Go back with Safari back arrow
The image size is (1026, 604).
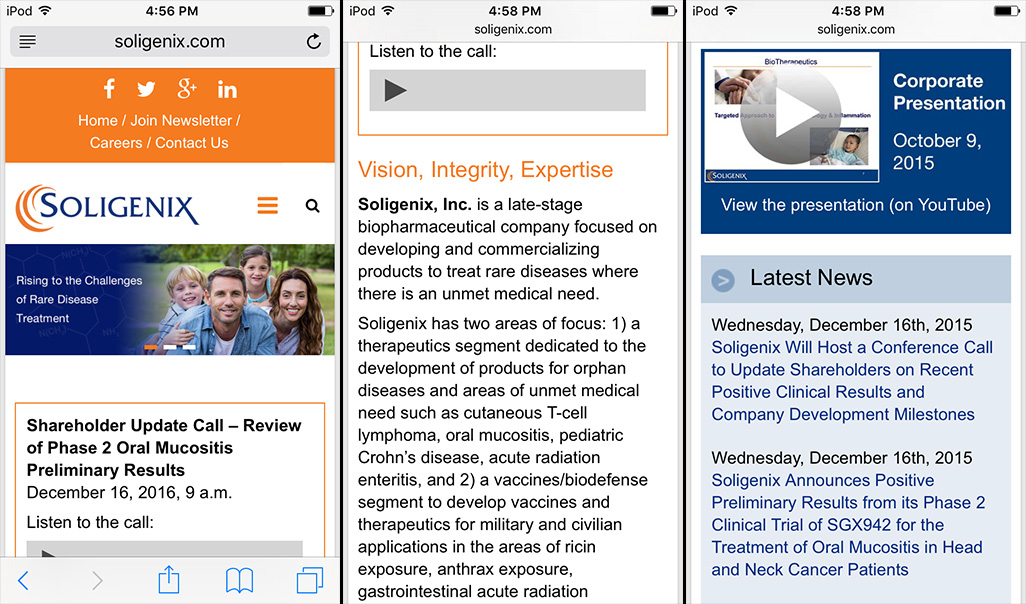(24, 580)
